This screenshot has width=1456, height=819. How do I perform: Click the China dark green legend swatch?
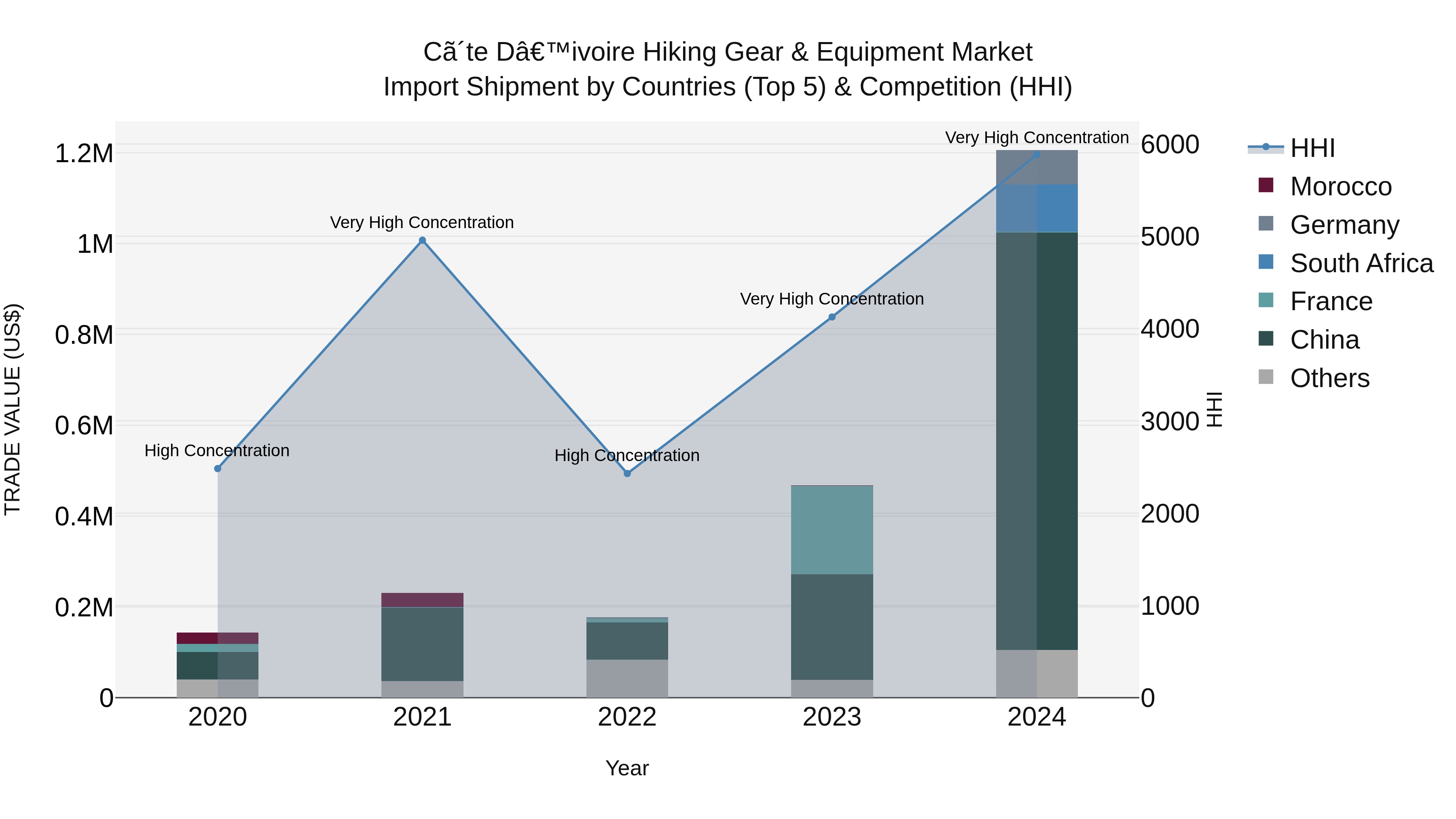(1266, 339)
